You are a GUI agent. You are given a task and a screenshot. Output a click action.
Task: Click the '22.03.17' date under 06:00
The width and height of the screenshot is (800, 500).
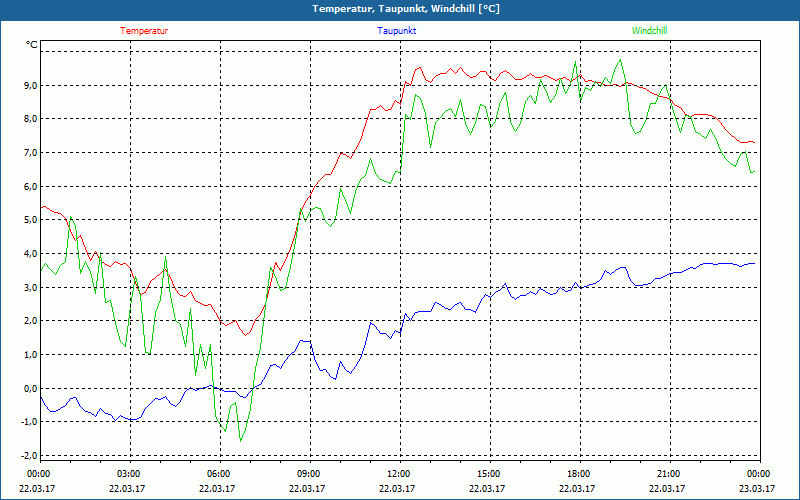coord(217,488)
